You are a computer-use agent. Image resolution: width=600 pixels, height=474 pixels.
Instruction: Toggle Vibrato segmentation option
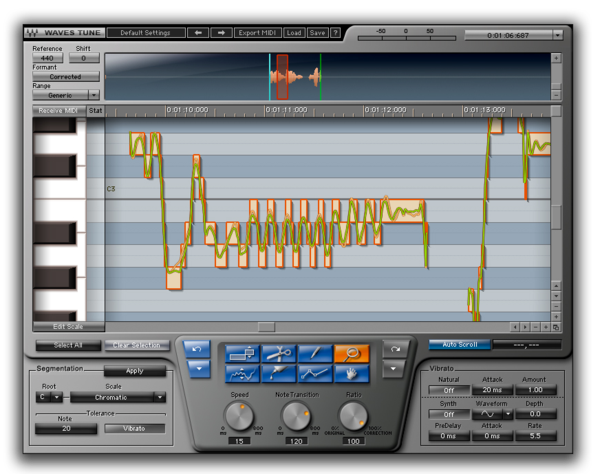(x=134, y=428)
